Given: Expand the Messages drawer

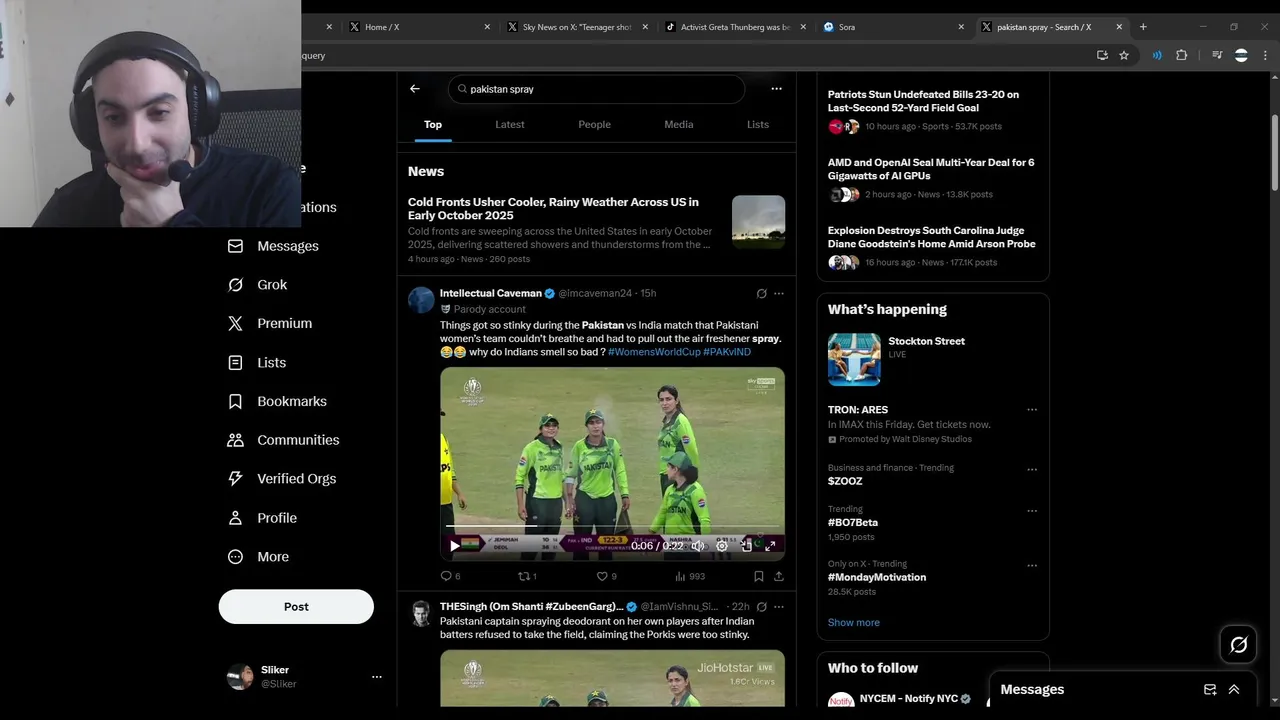Looking at the screenshot, I should coord(1234,690).
